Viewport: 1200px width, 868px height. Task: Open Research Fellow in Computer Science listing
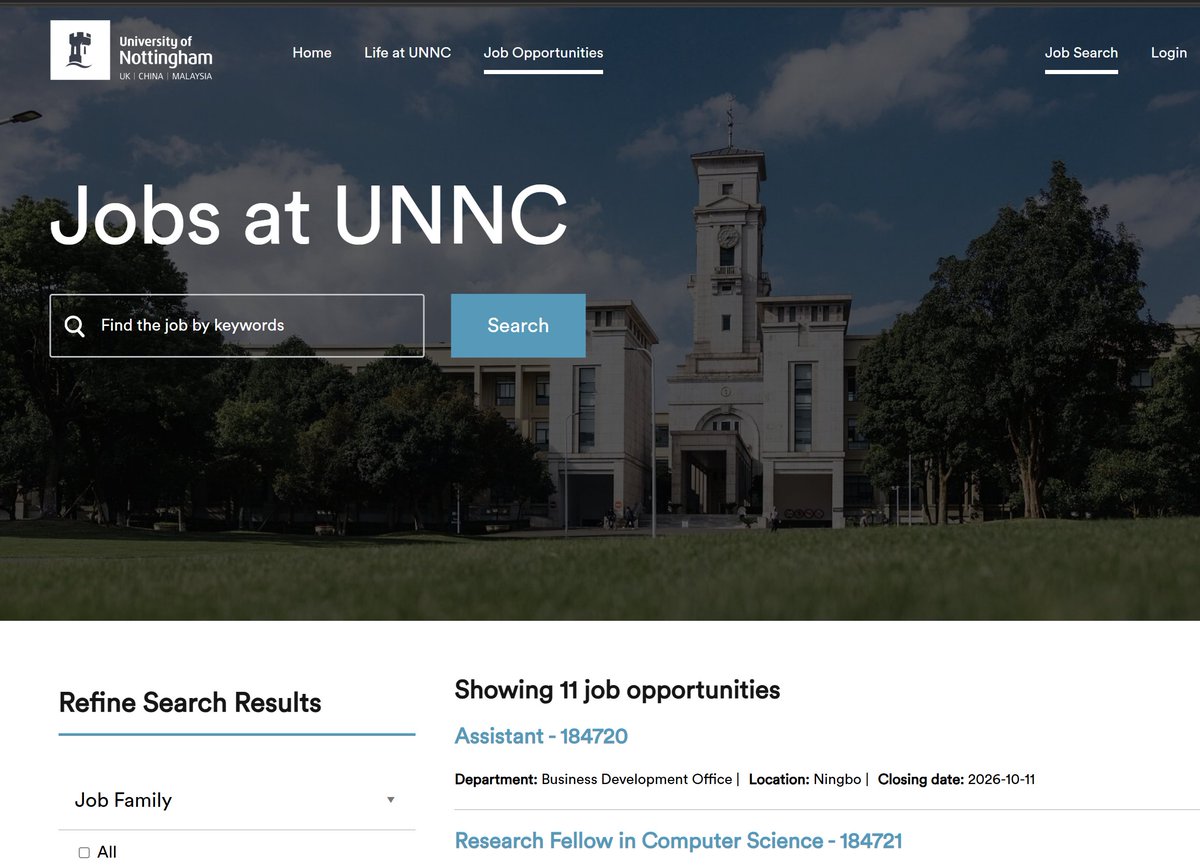pyautogui.click(x=678, y=841)
